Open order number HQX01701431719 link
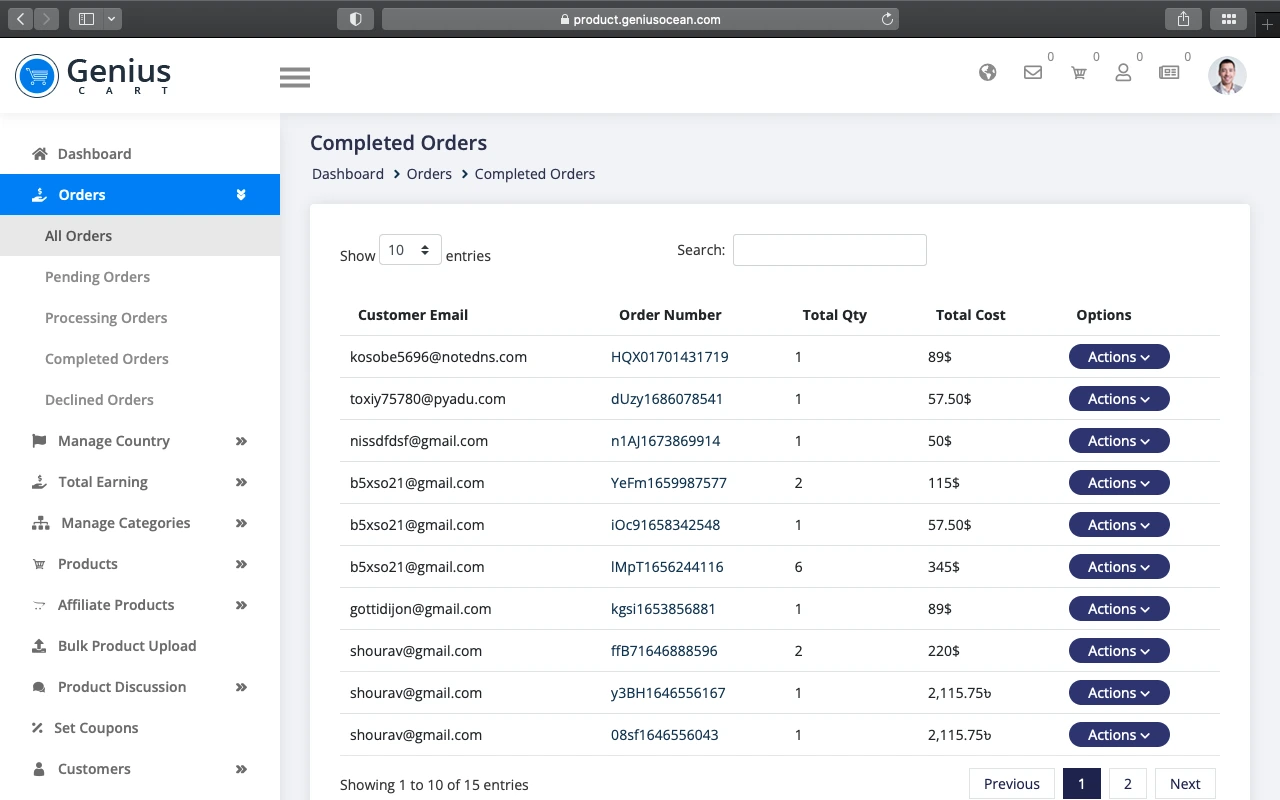The width and height of the screenshot is (1280, 800). pyautogui.click(x=669, y=357)
